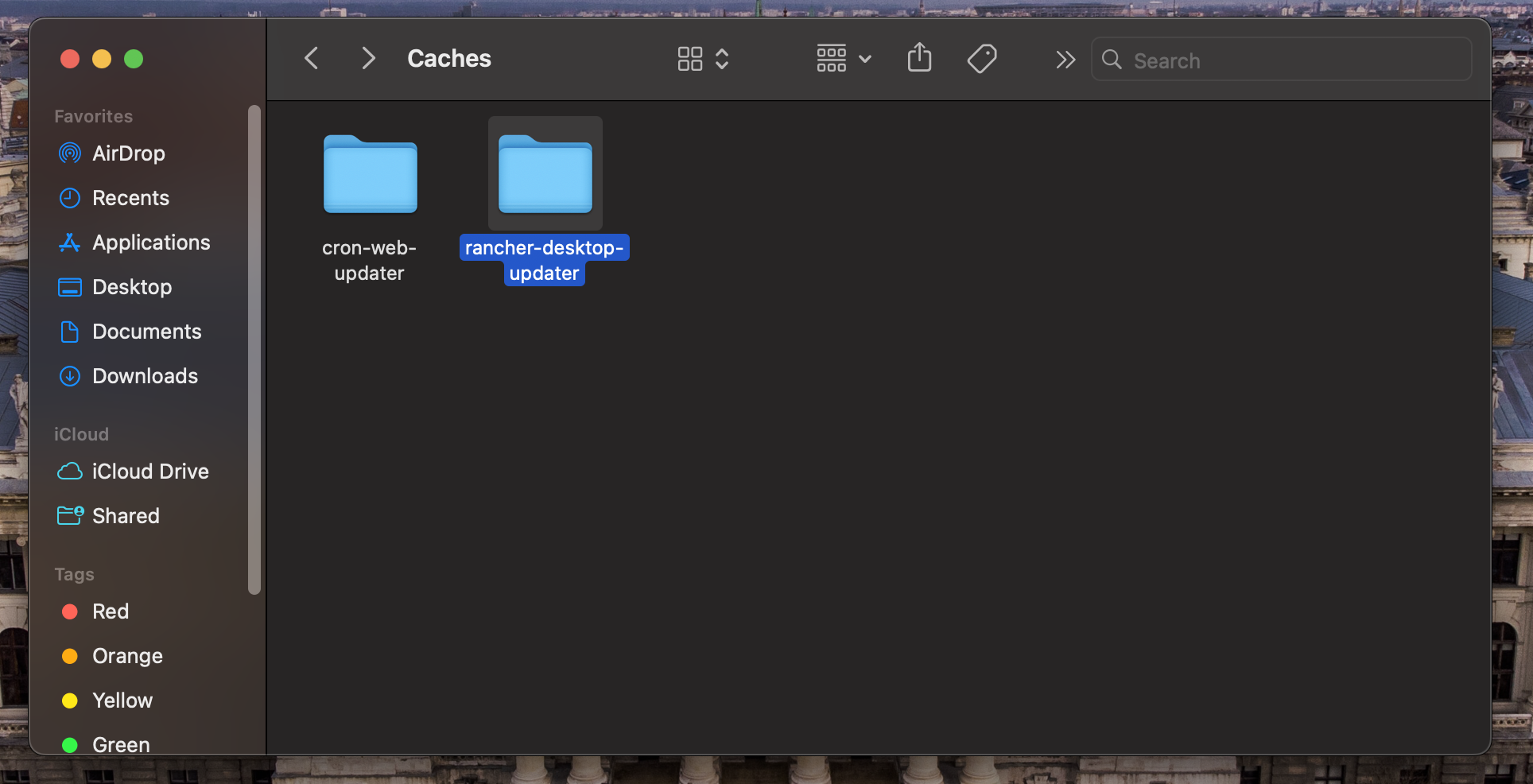1533x784 pixels.
Task: Go to the Desktop folder
Action: point(132,286)
